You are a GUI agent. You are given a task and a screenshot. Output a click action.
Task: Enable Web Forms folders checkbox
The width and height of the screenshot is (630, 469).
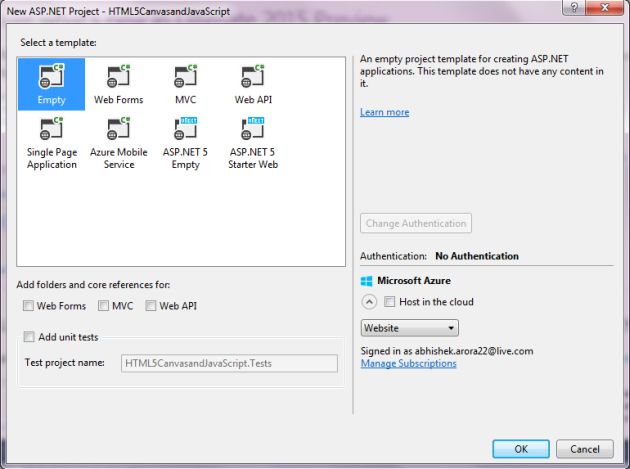[x=28, y=306]
